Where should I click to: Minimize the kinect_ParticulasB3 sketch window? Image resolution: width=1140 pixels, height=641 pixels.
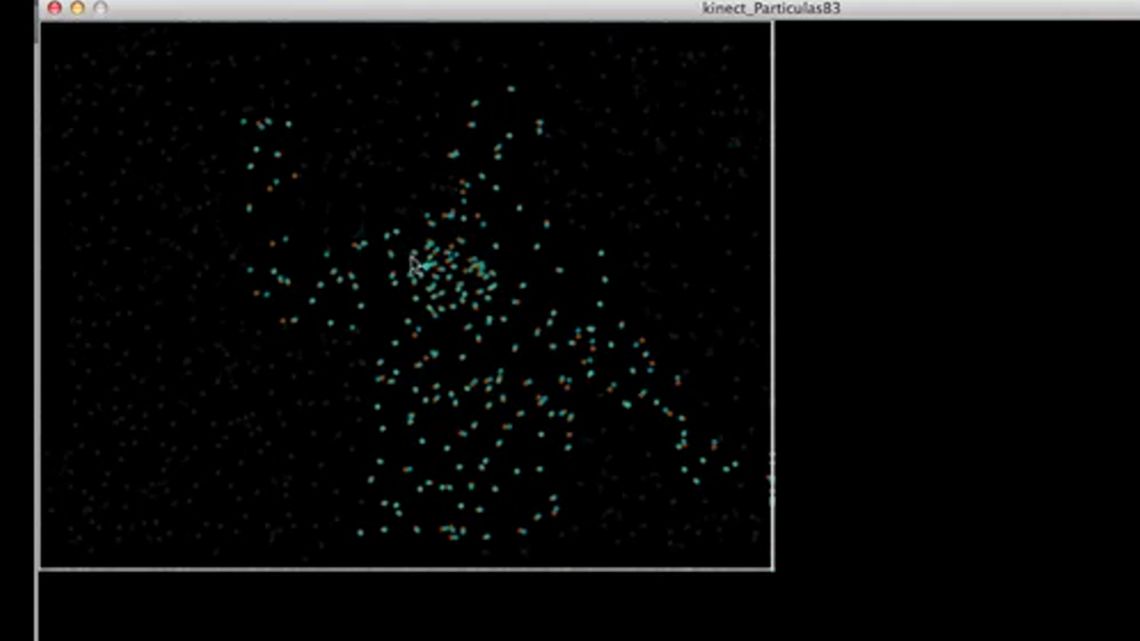tap(78, 8)
